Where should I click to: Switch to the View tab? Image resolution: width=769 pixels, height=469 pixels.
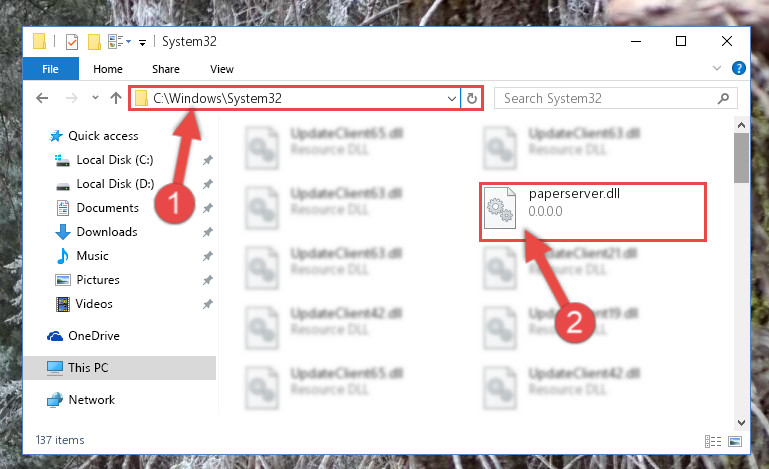coord(222,69)
